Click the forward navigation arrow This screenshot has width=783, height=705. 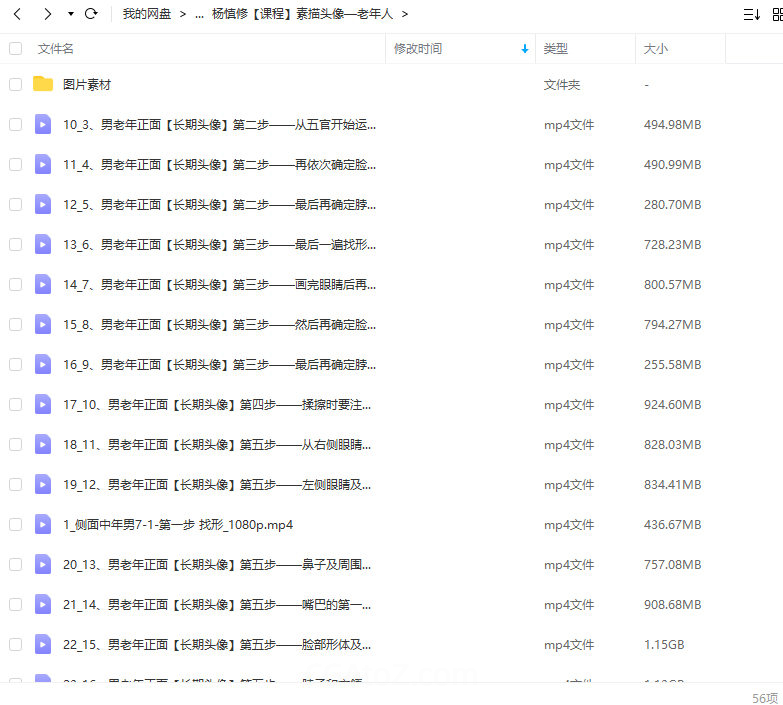46,14
